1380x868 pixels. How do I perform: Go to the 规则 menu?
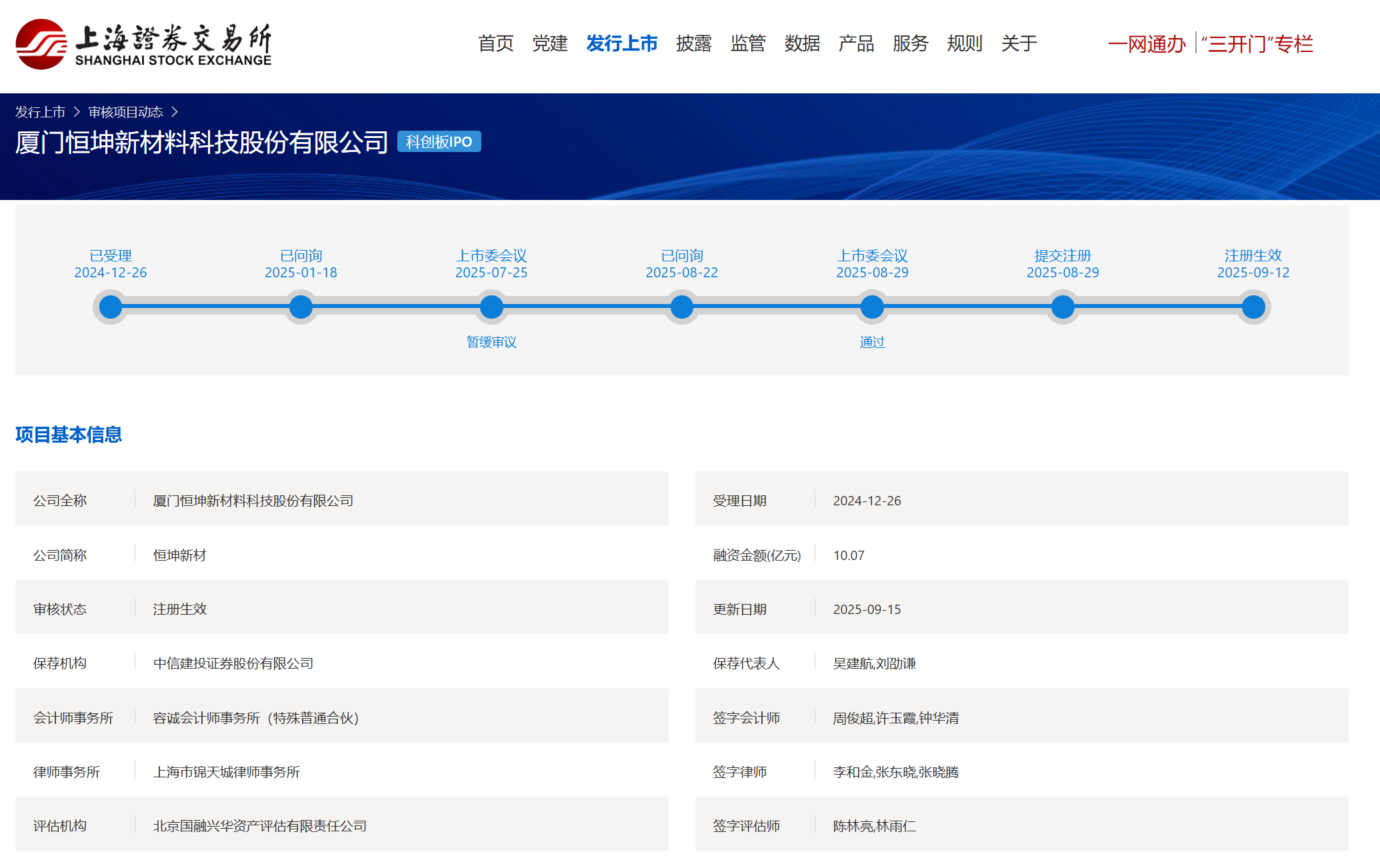[x=964, y=44]
